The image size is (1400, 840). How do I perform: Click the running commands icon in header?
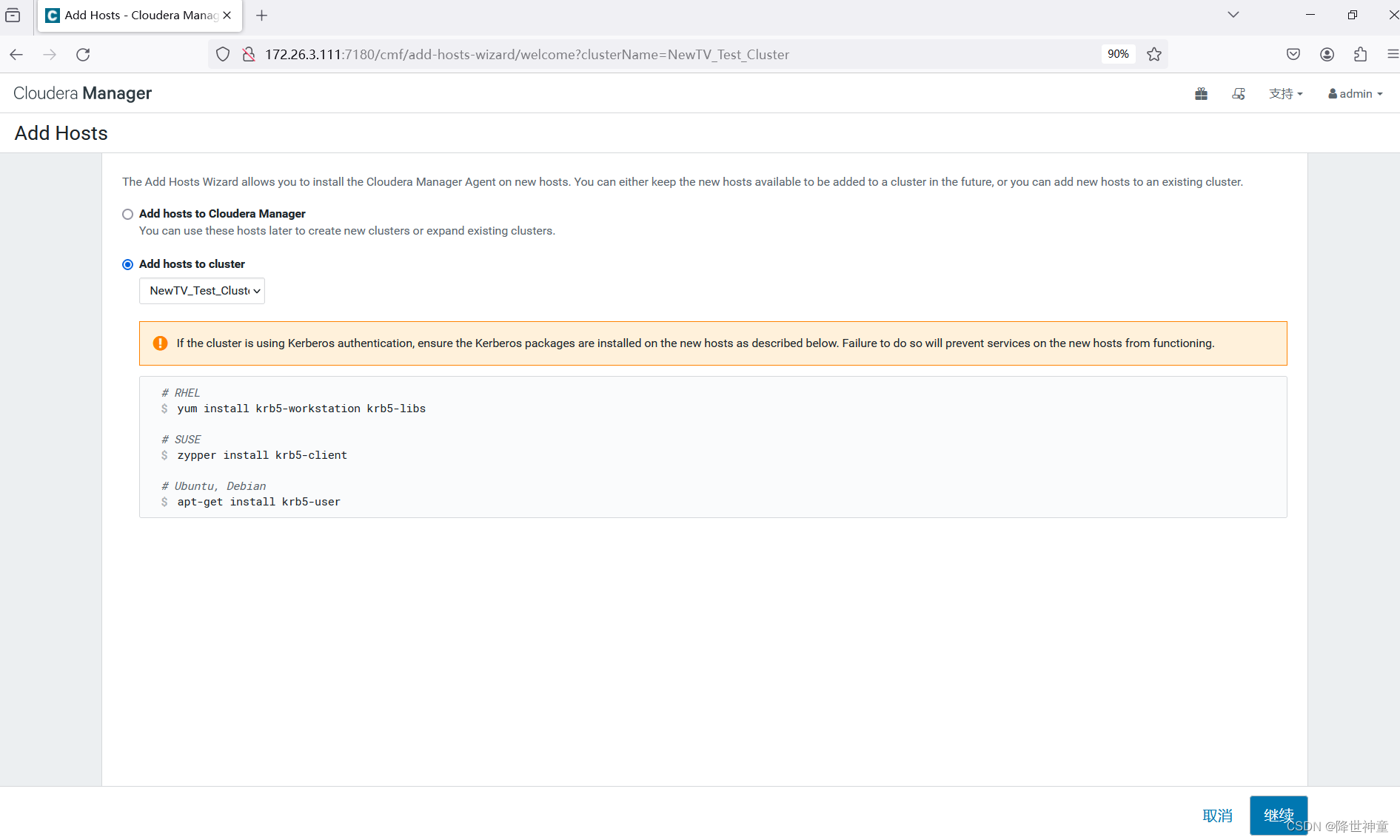[x=1239, y=93]
